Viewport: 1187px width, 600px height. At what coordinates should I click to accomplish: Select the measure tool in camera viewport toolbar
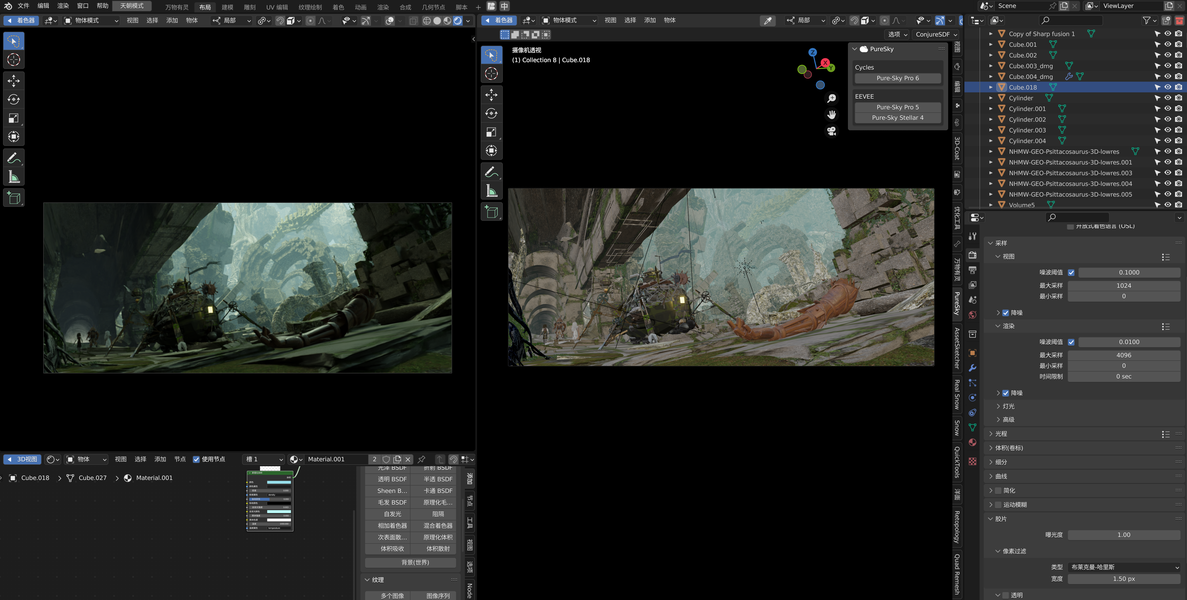coord(491,191)
